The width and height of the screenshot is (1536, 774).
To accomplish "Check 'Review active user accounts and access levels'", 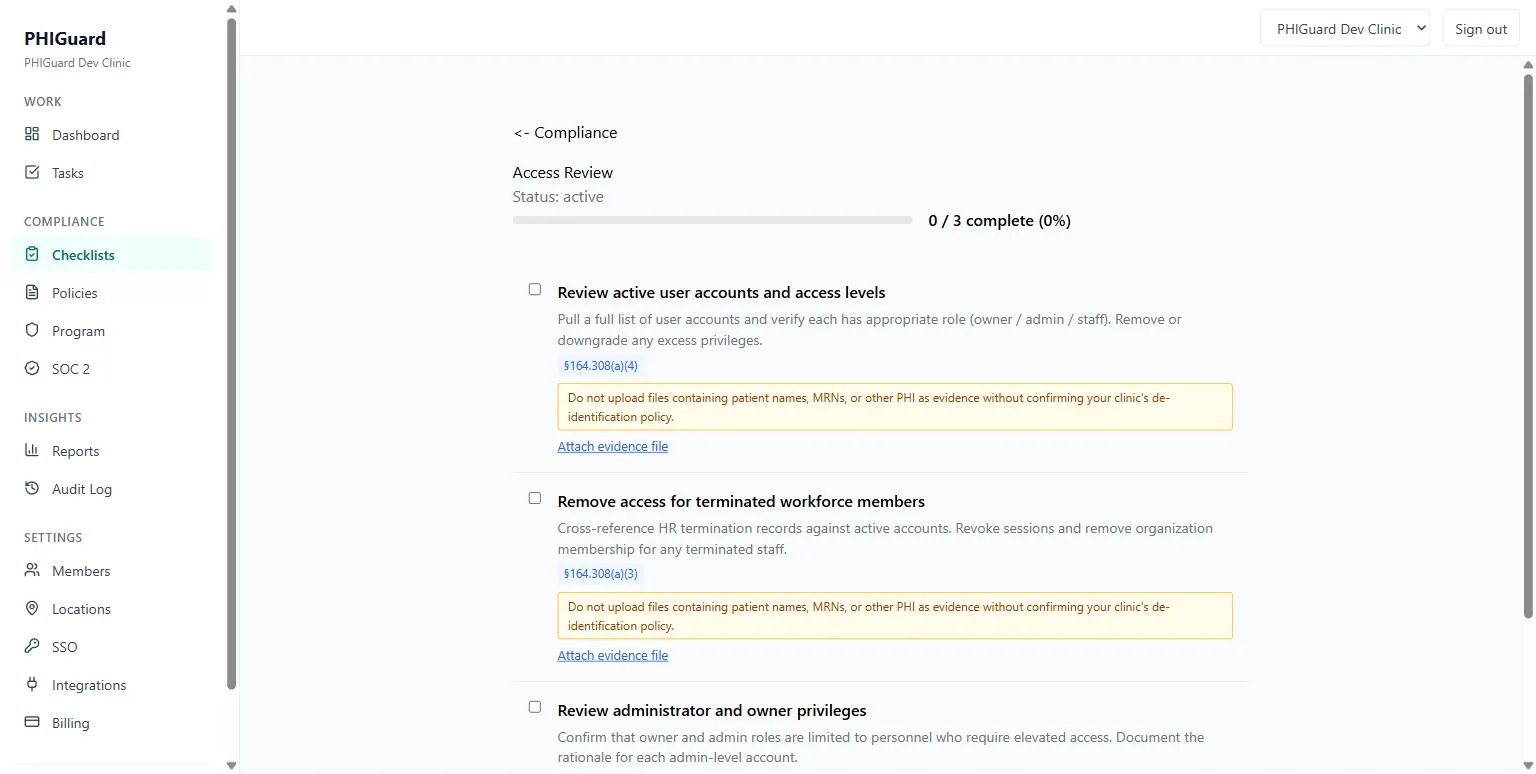I will coord(535,289).
